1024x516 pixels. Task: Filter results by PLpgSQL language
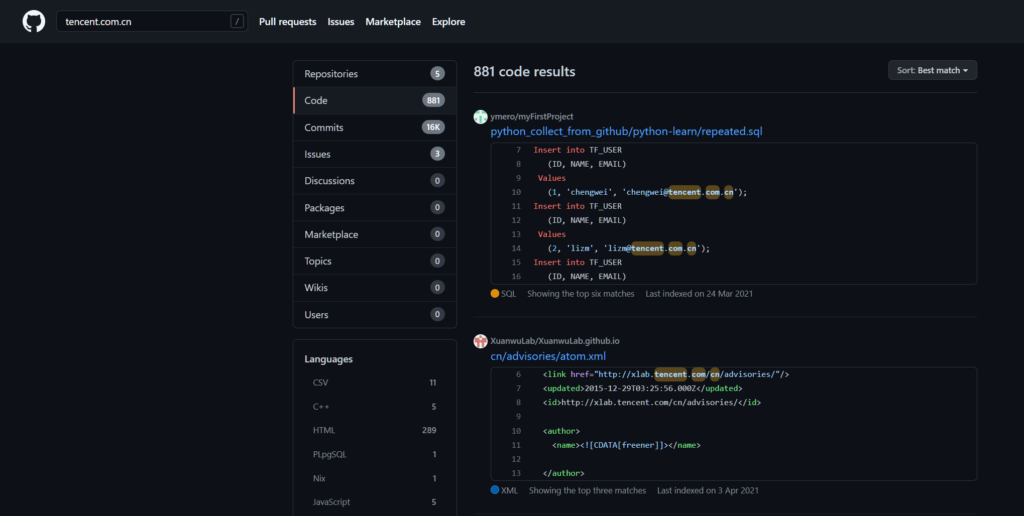pos(375,455)
